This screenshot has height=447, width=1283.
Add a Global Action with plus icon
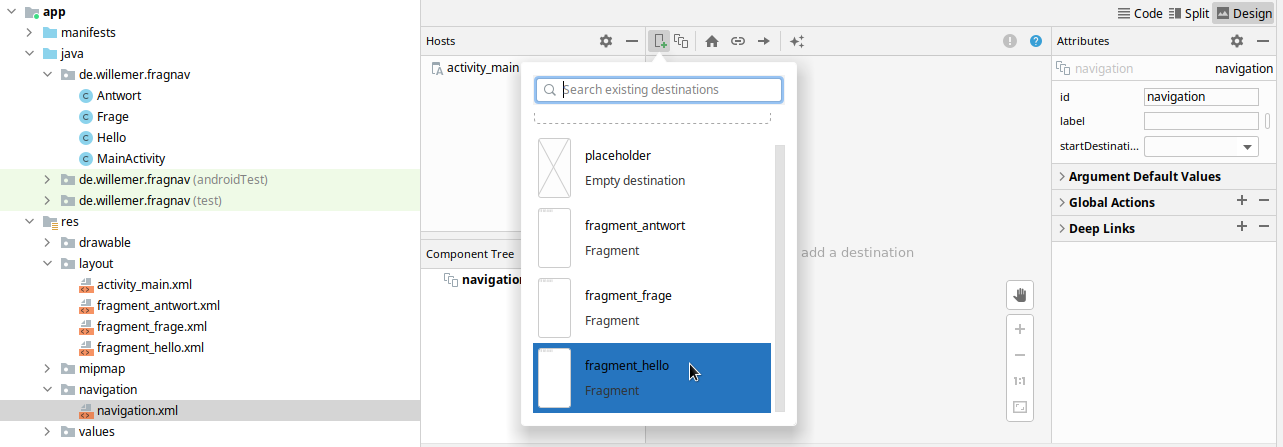[x=1241, y=201]
